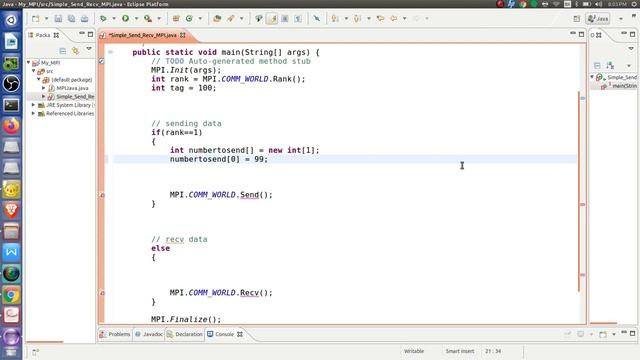Click the Open Type toolbar icon
The width and height of the screenshot is (640, 360).
pyautogui.click(x=217, y=18)
